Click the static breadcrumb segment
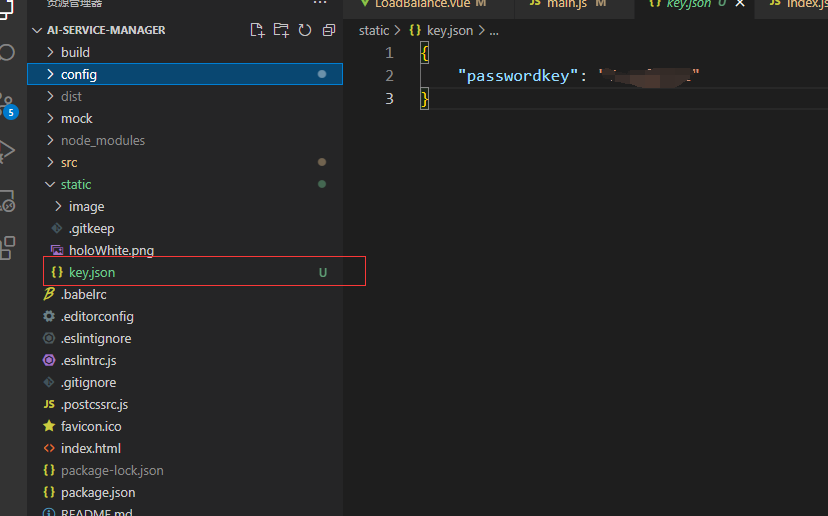 pos(374,31)
